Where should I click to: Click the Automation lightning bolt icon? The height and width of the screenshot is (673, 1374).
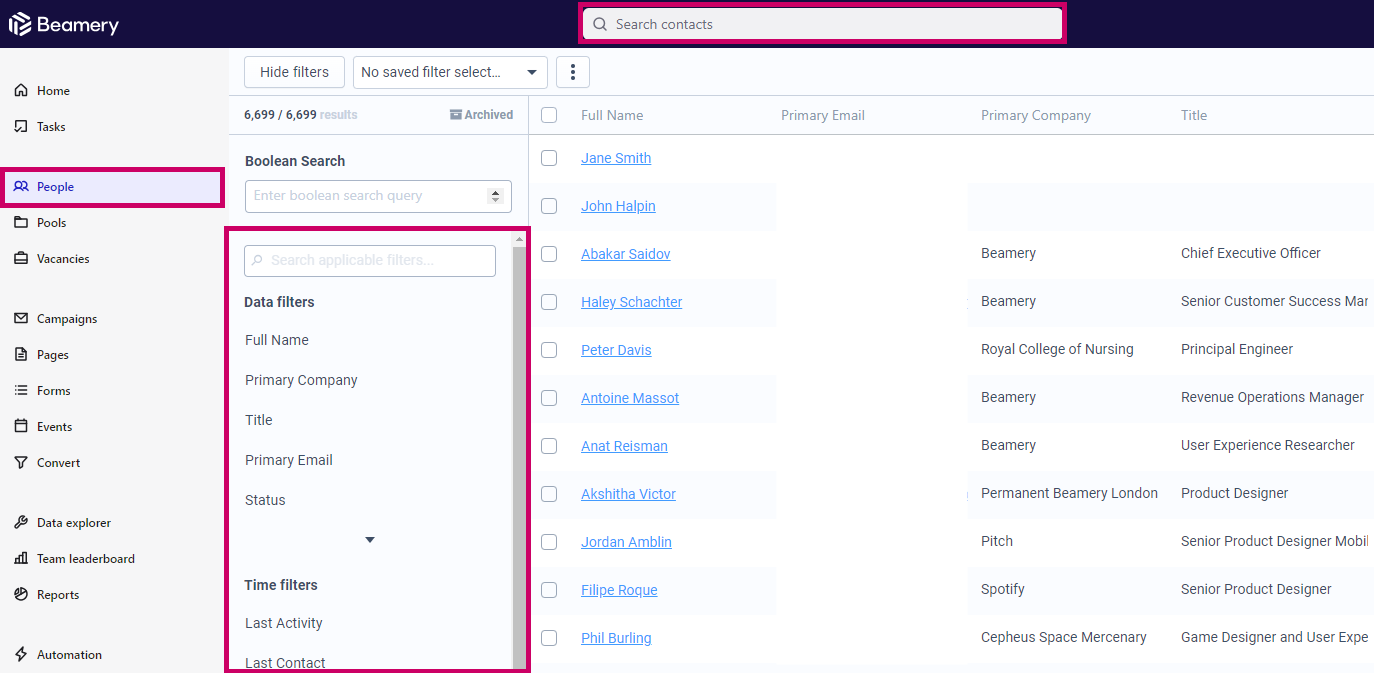tap(21, 655)
